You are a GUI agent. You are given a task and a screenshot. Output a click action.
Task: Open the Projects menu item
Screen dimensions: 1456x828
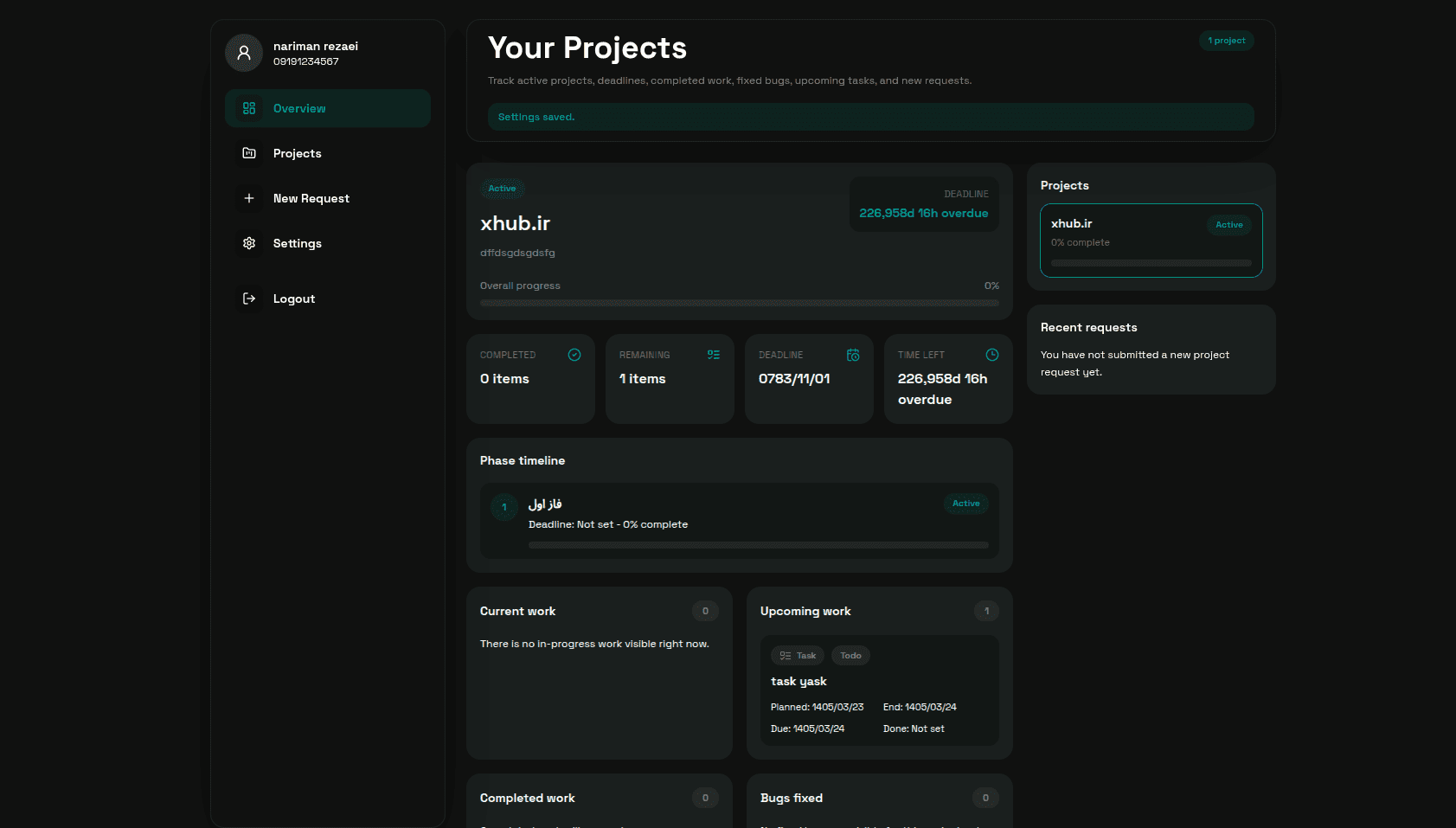click(328, 153)
